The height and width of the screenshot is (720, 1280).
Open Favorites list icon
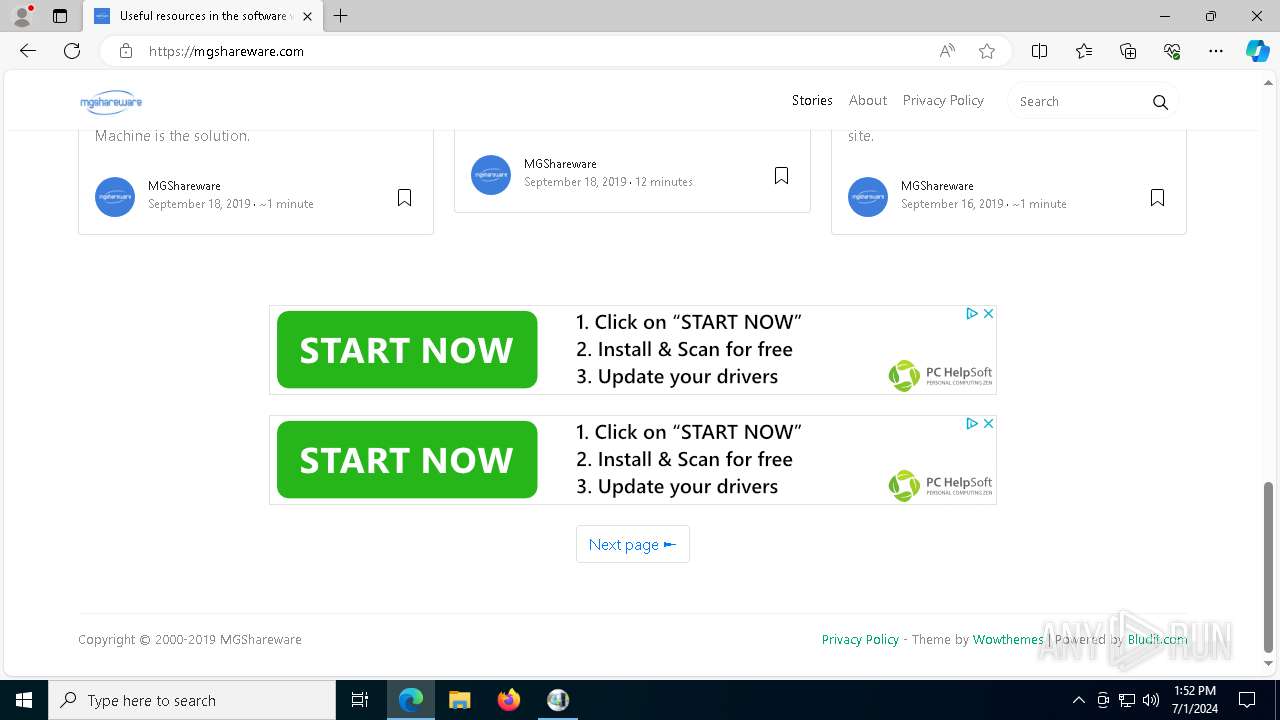(1084, 51)
